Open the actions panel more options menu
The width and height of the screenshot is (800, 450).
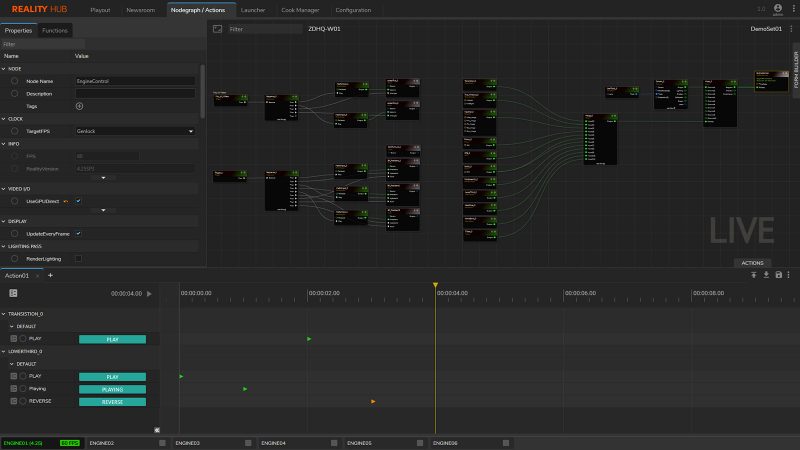tap(788, 275)
